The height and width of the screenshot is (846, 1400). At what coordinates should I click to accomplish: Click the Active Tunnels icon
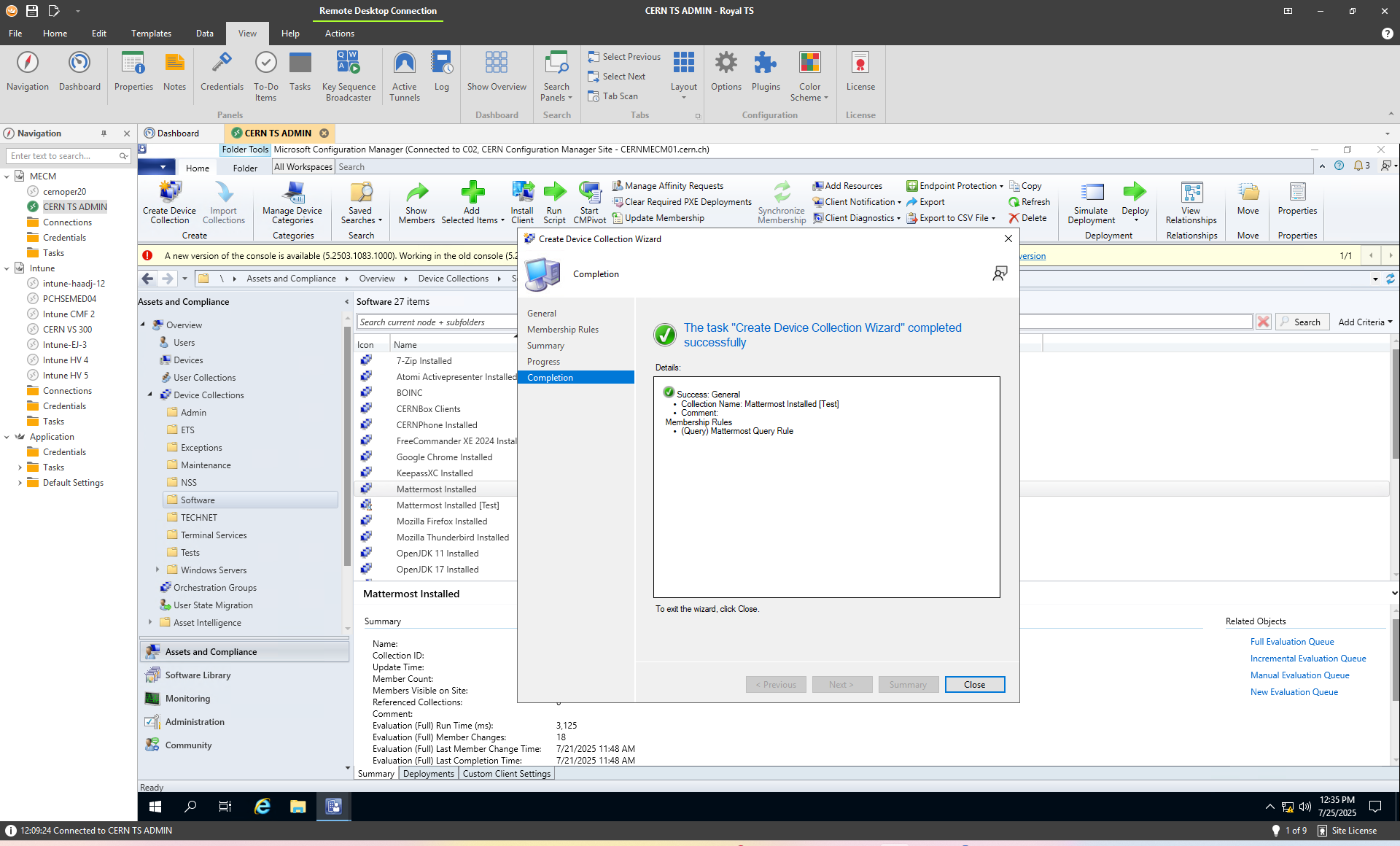click(x=404, y=64)
